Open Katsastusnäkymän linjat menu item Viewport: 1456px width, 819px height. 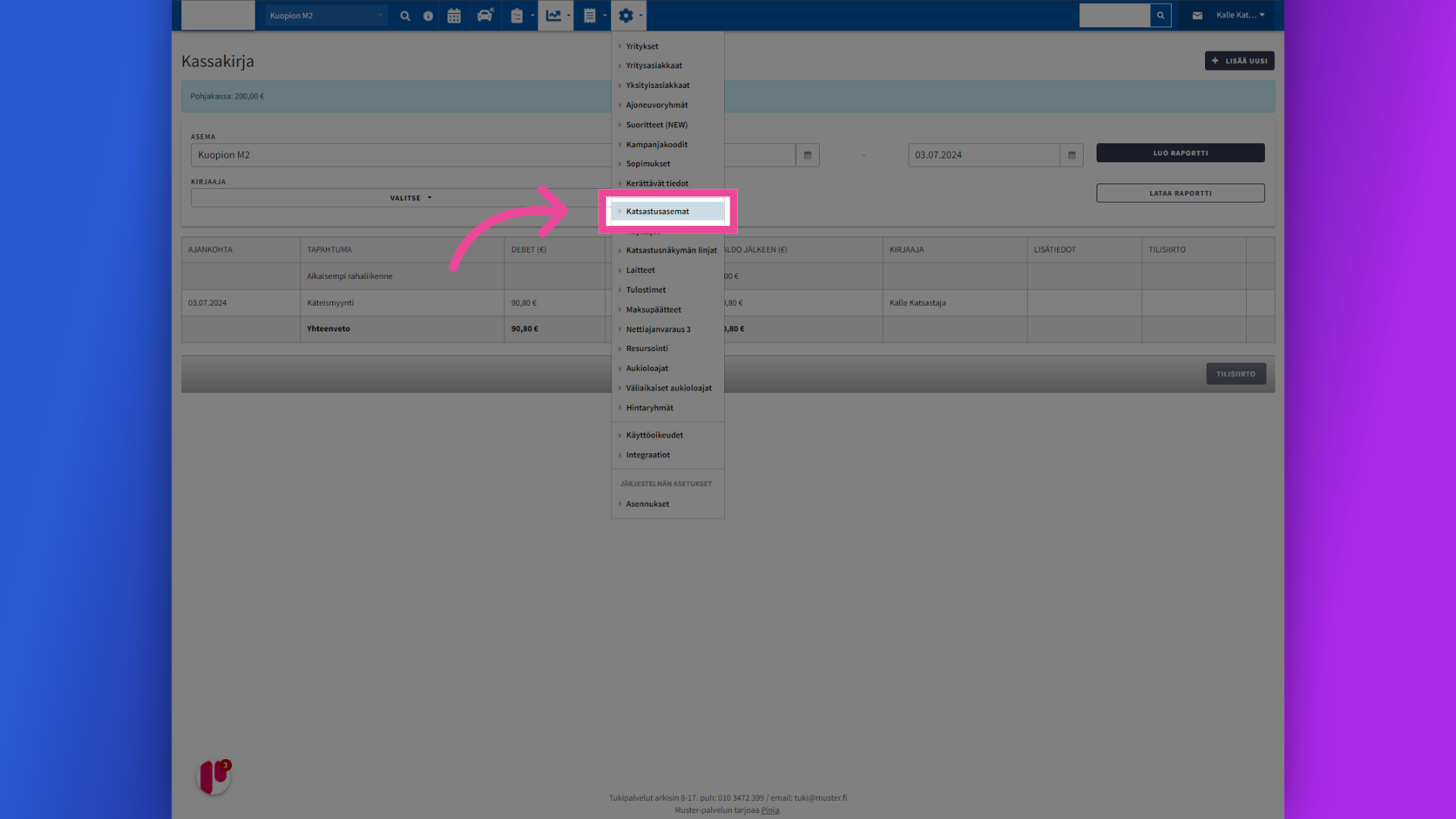tap(671, 250)
